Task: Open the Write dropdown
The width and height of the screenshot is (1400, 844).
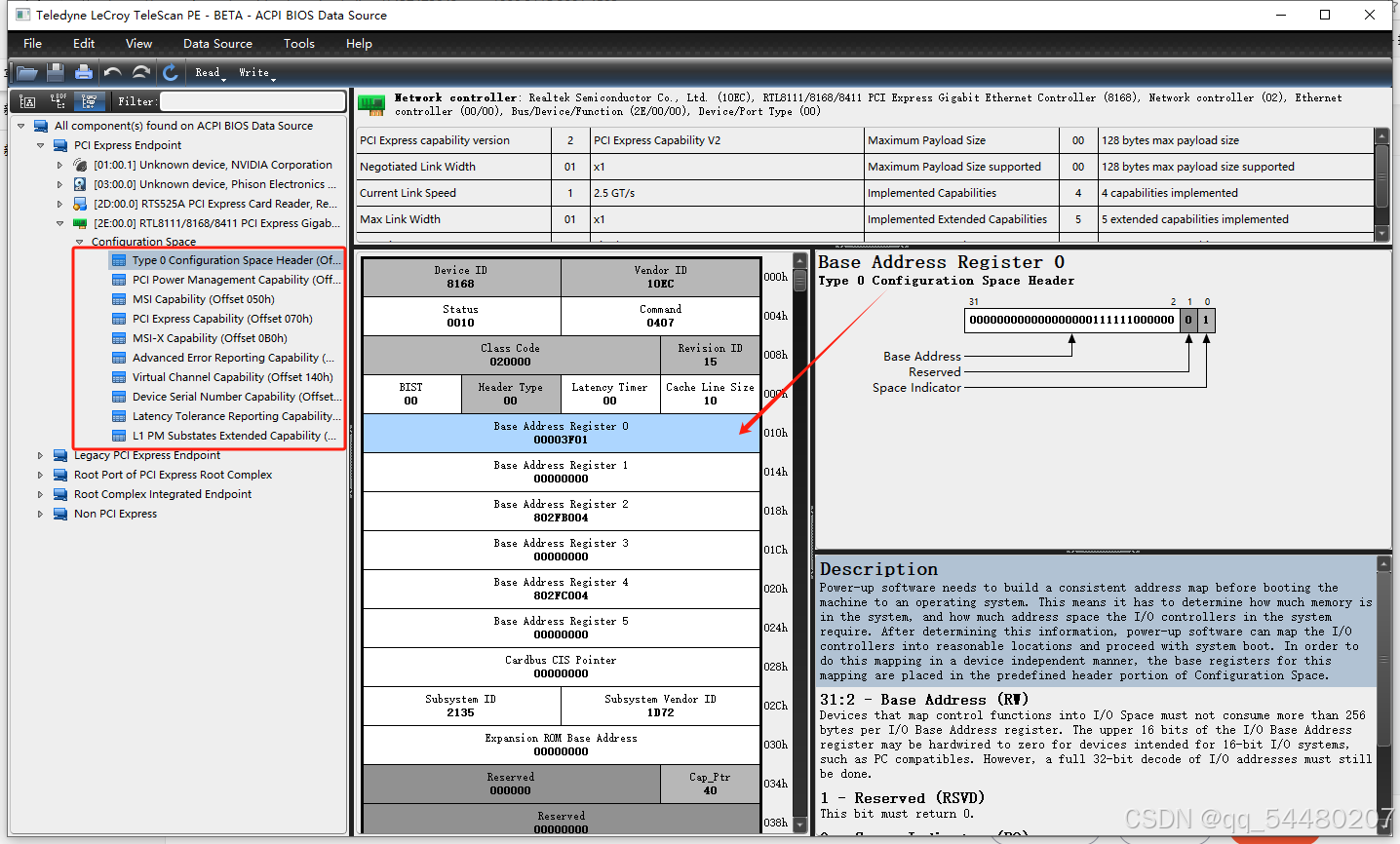Action: tap(256, 73)
